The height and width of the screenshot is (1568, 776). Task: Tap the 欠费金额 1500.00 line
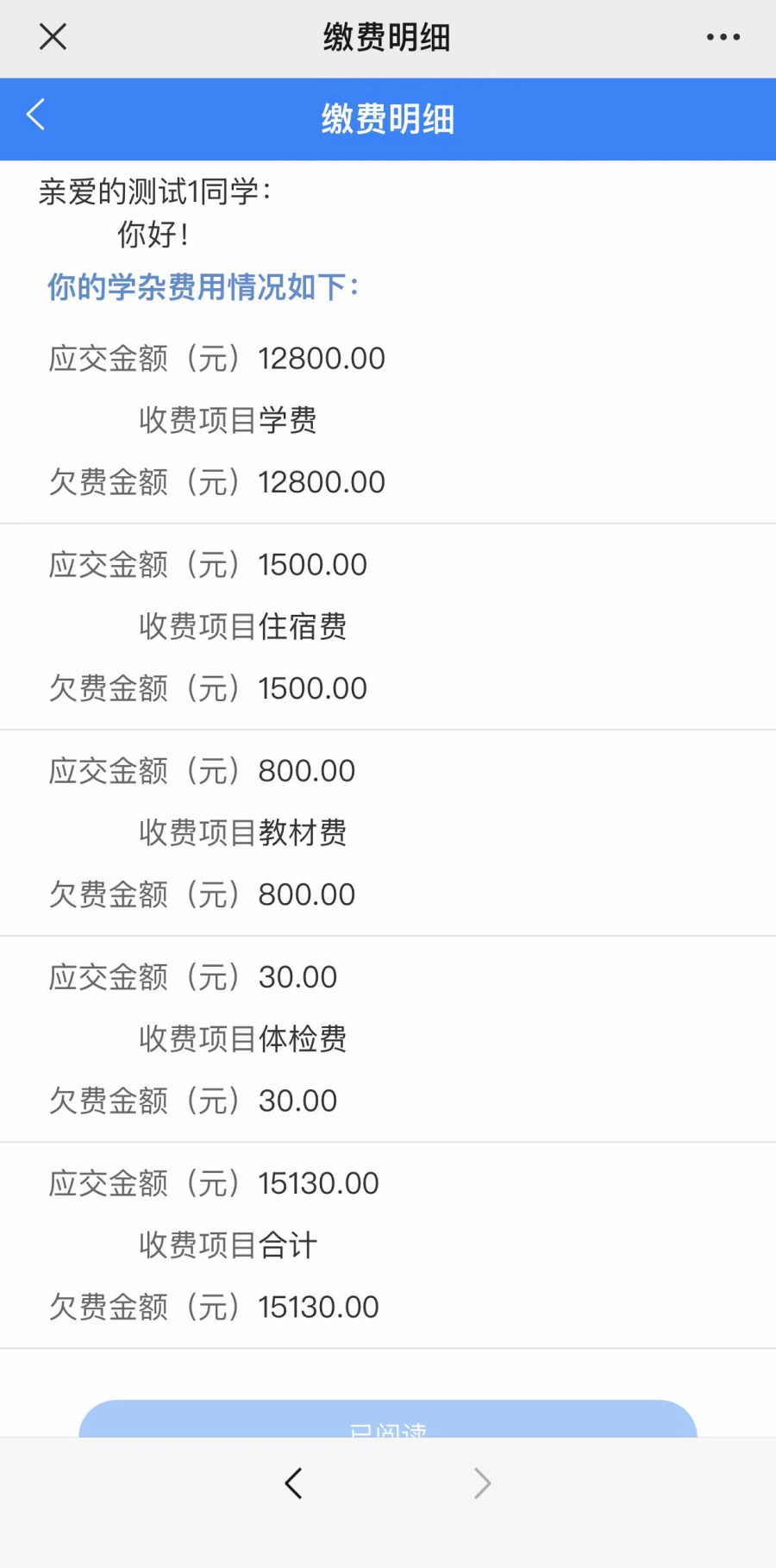[x=208, y=688]
